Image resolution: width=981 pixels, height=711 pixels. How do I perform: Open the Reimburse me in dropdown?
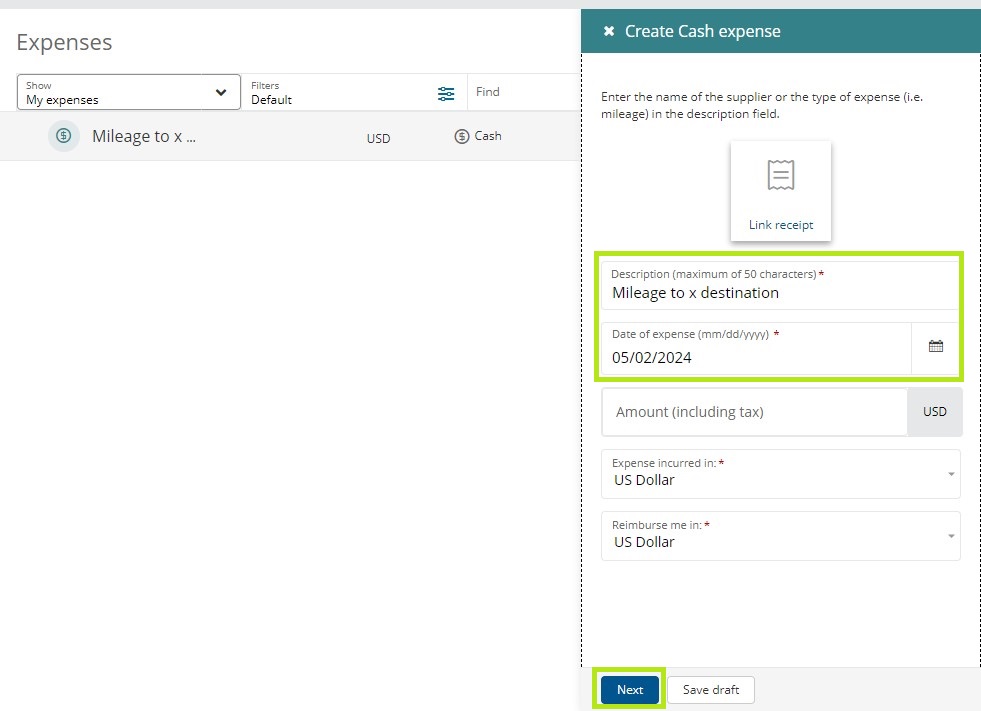pyautogui.click(x=780, y=536)
